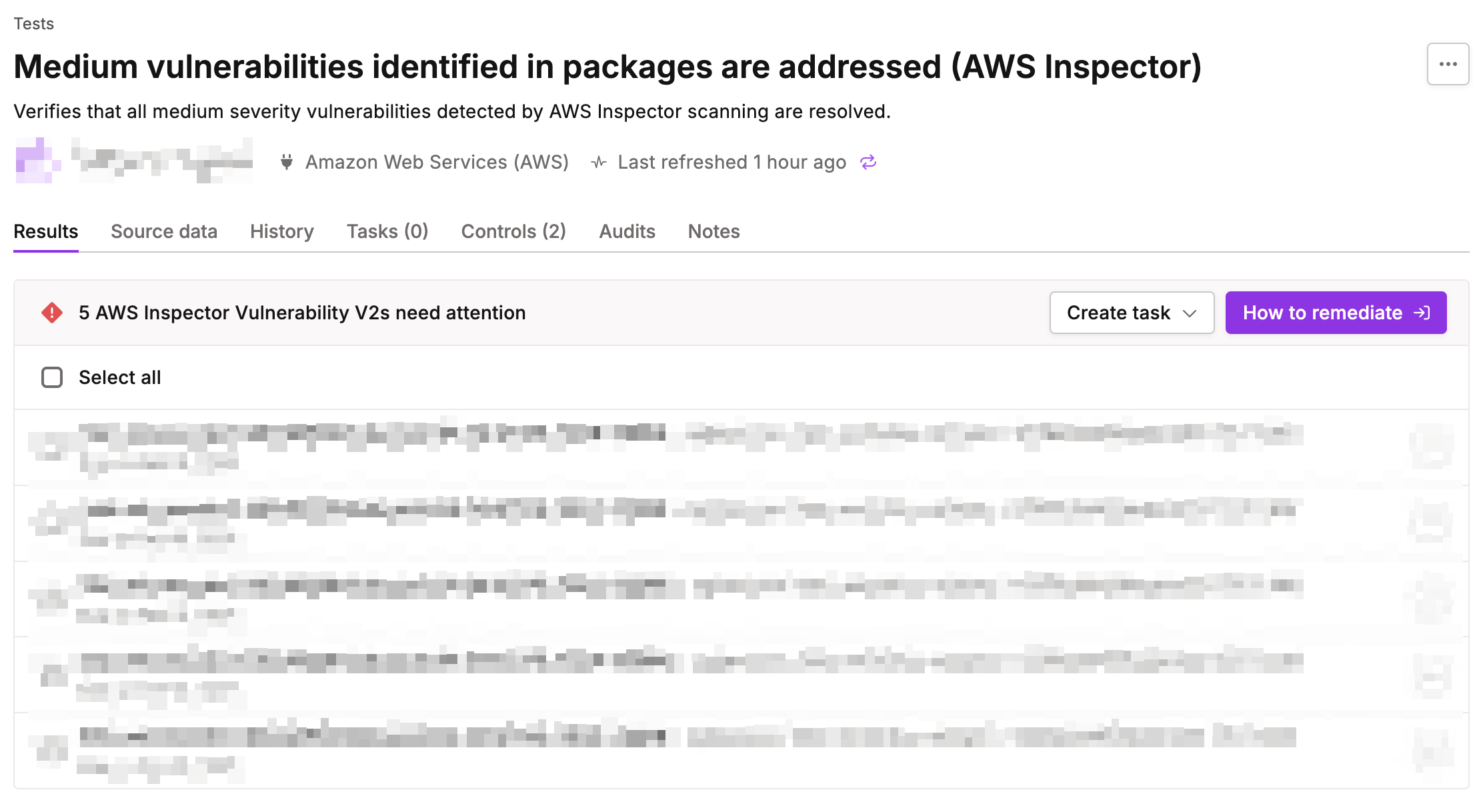Select the Controls (2) tab
Screen dimensions: 1483x812
click(513, 231)
